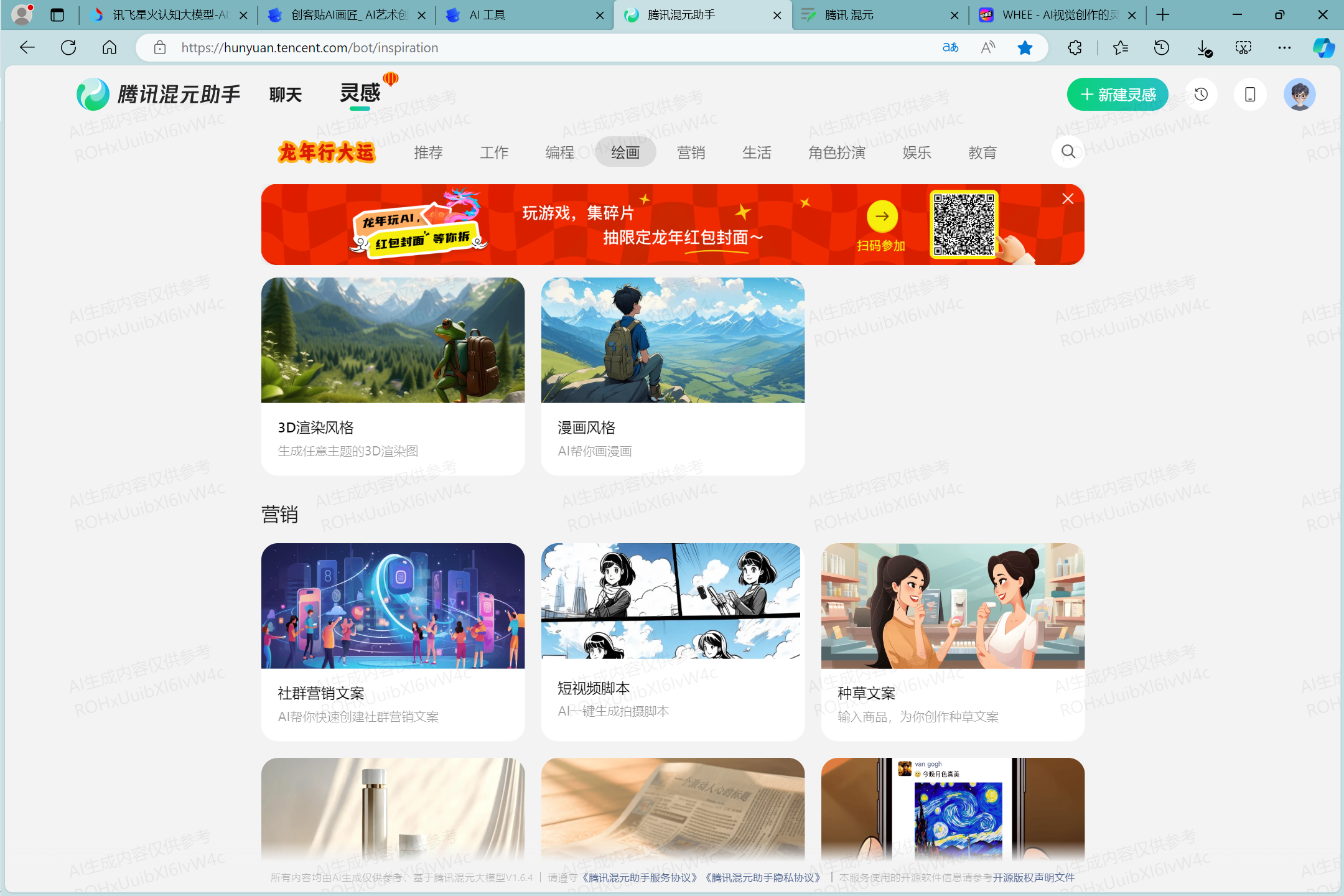The width and height of the screenshot is (1344, 896).
Task: Click the 新建灵感 button
Action: pyautogui.click(x=1118, y=95)
